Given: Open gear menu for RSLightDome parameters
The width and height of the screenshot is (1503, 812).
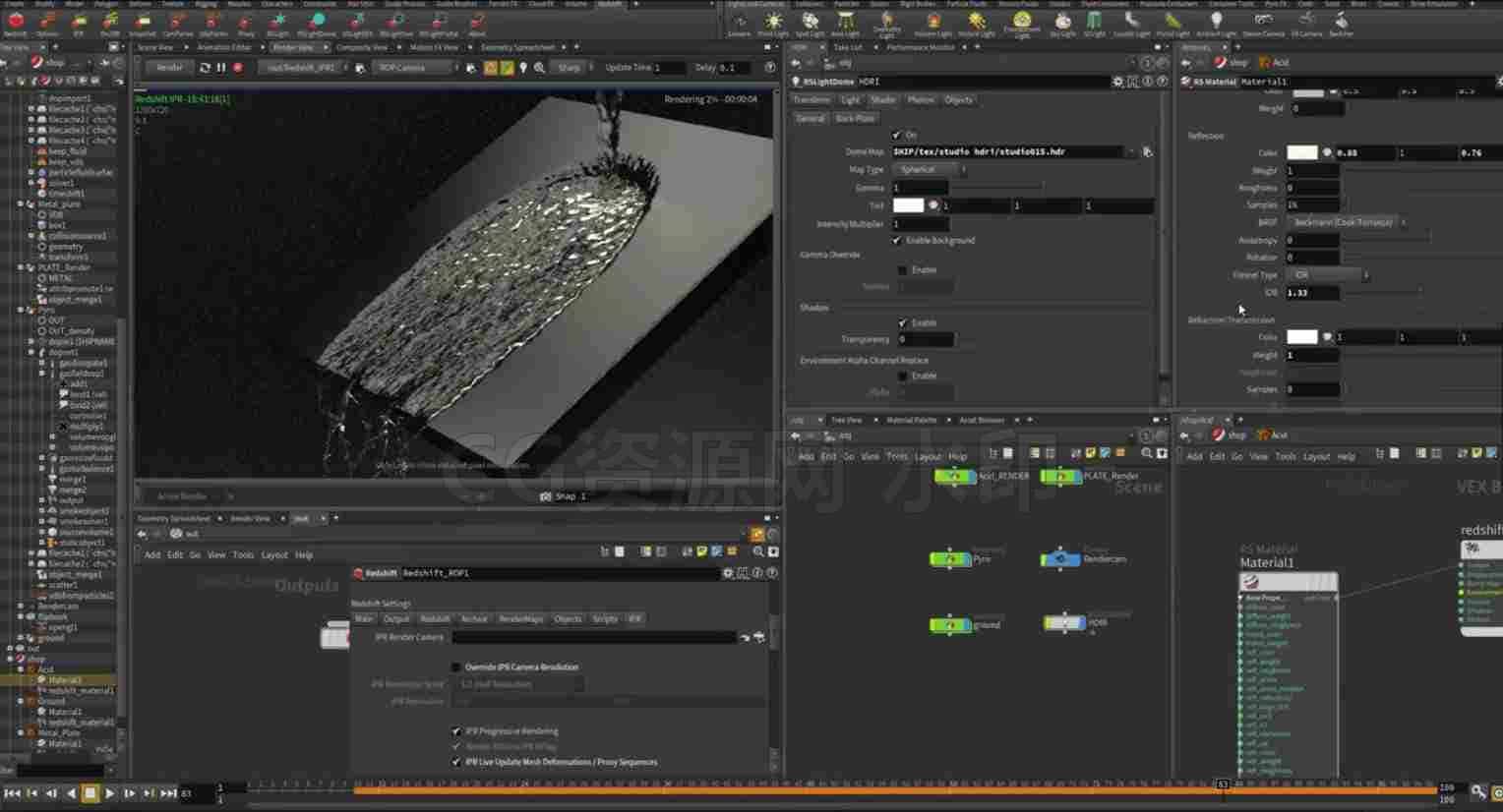Looking at the screenshot, I should [1117, 82].
